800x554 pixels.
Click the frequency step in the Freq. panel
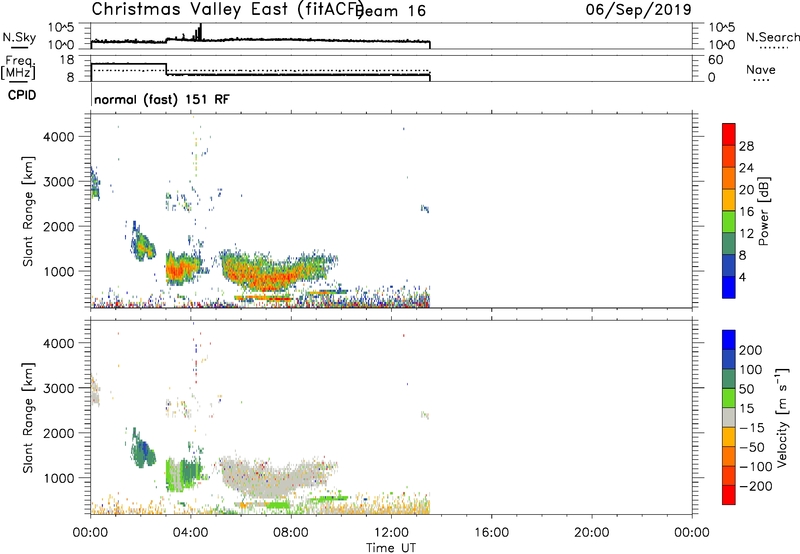click(166, 69)
